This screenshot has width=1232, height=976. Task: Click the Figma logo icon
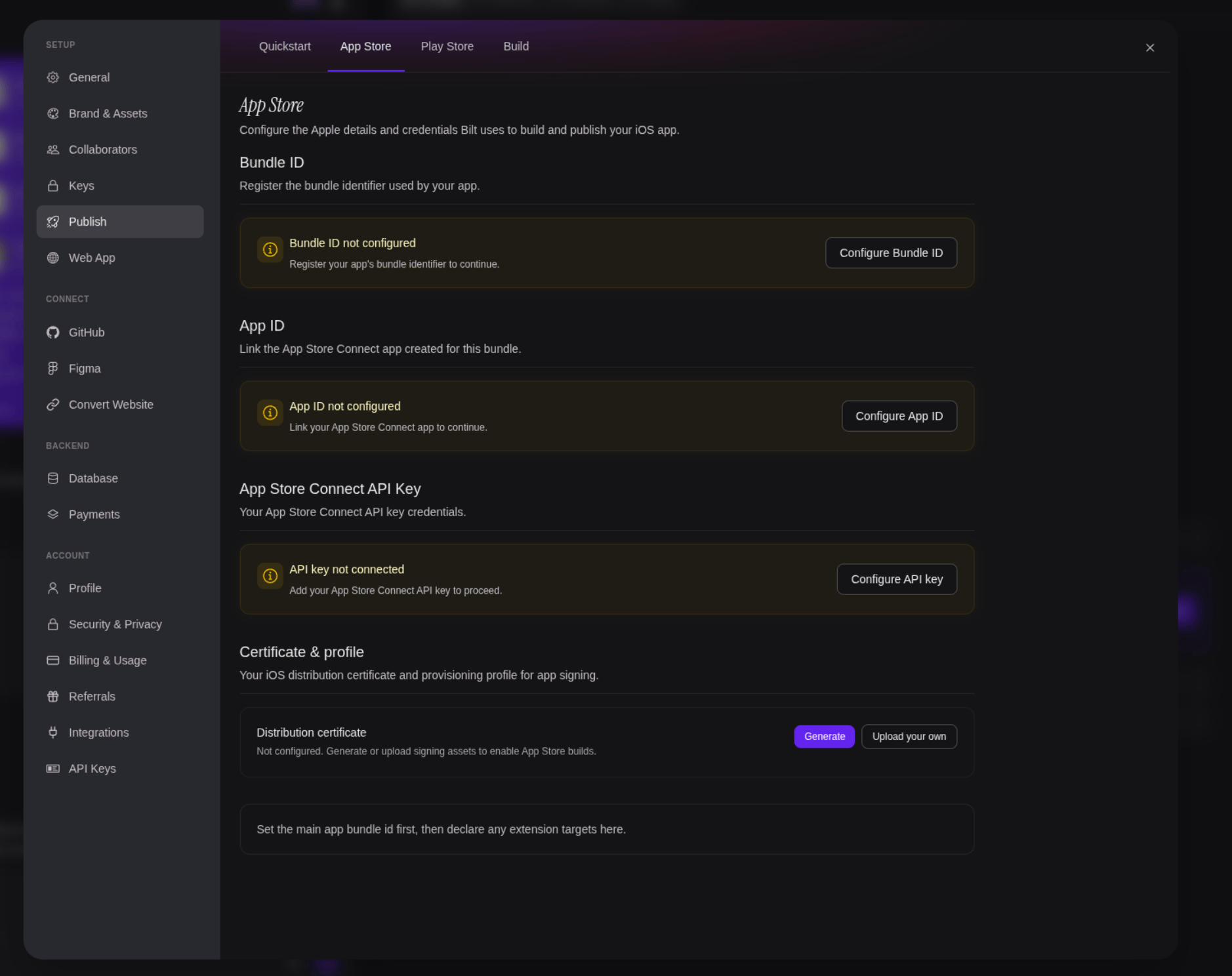click(53, 369)
